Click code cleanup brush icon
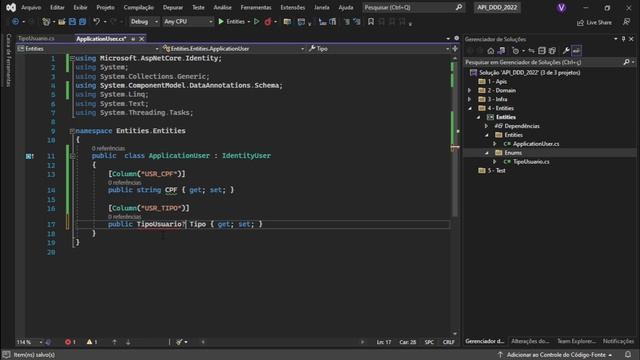The width and height of the screenshot is (640, 360). 179,342
